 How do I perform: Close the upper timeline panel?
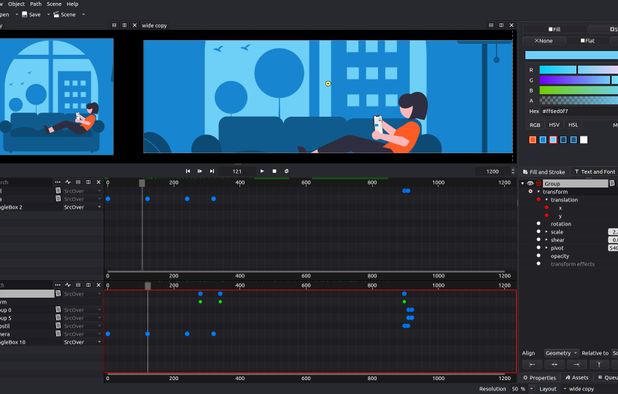[99, 182]
